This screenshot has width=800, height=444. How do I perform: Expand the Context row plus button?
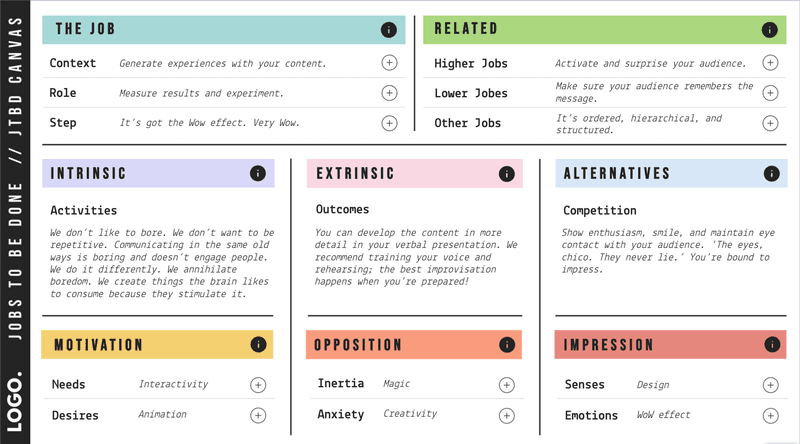pyautogui.click(x=389, y=63)
